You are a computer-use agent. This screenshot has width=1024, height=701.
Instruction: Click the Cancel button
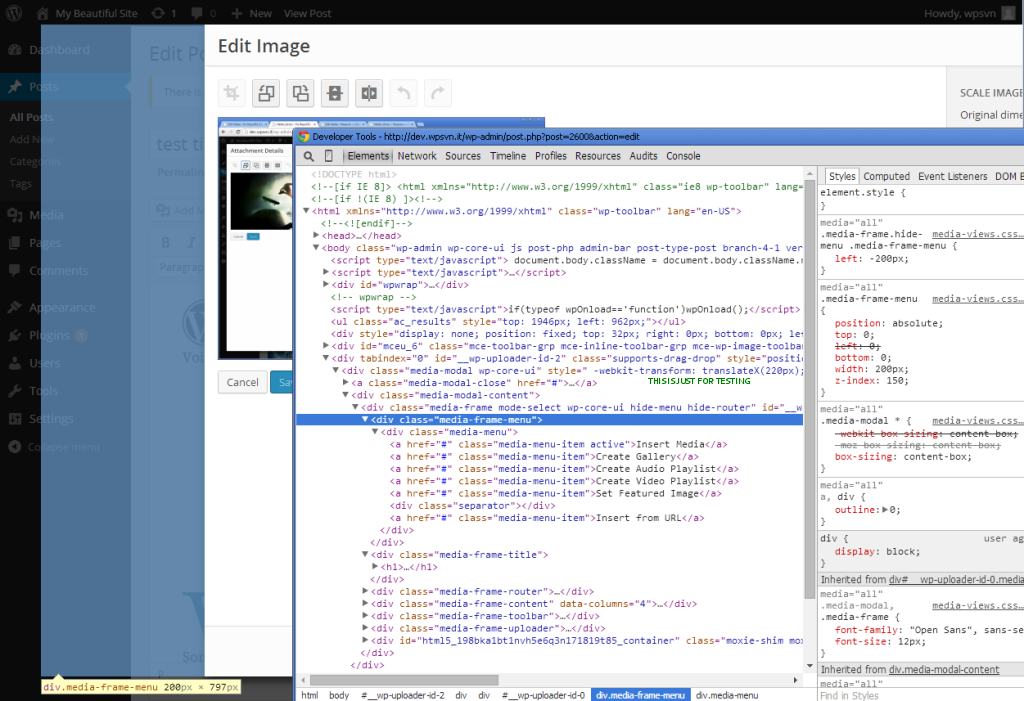[x=242, y=382]
